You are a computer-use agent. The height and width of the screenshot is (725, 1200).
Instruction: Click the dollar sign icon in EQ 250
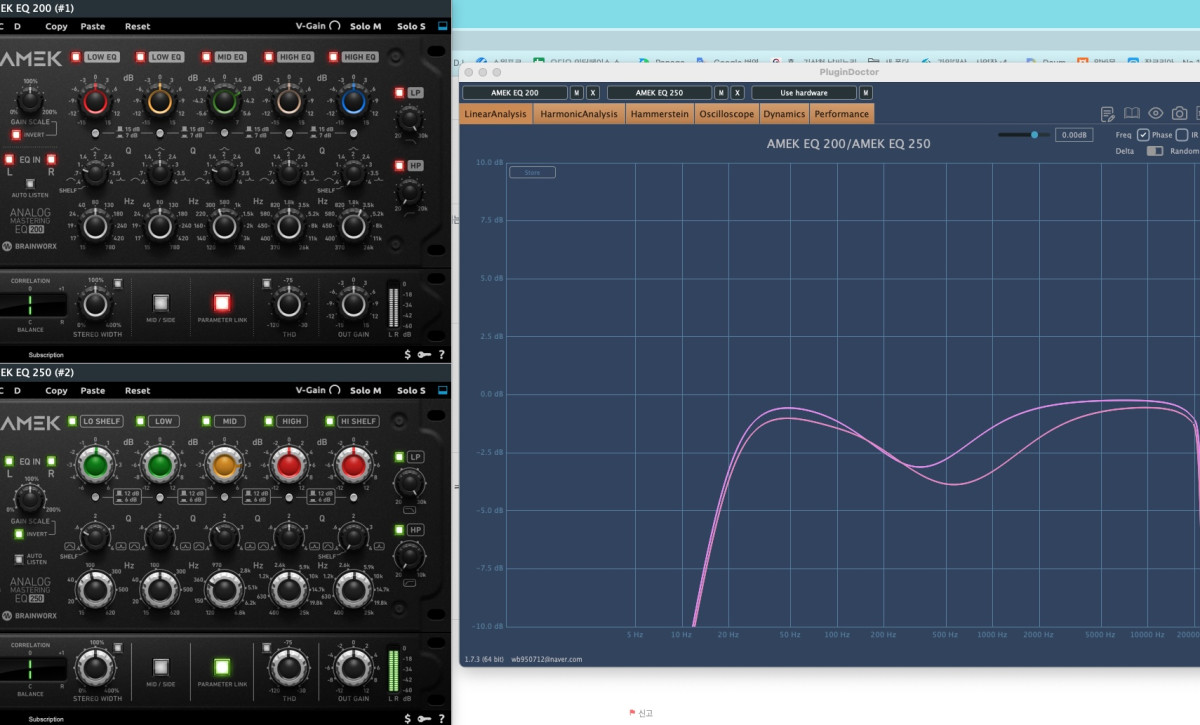point(407,718)
